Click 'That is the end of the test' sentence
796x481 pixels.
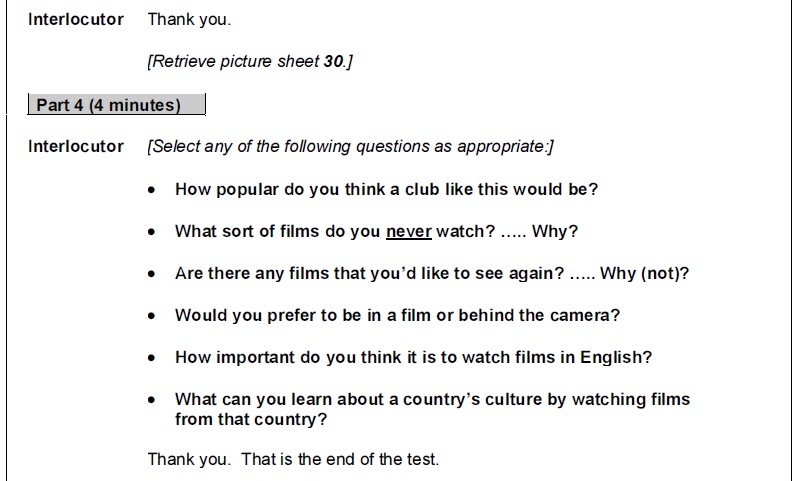[x=341, y=460]
